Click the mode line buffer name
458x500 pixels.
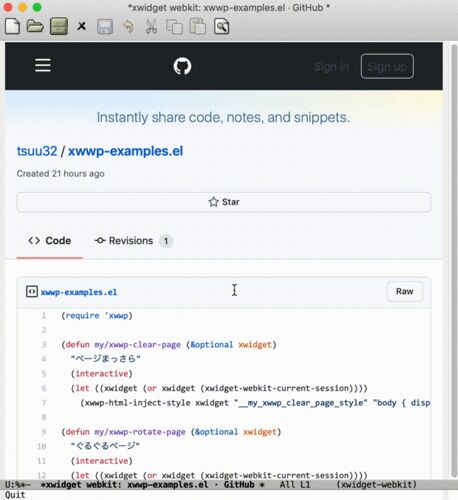click(x=153, y=485)
